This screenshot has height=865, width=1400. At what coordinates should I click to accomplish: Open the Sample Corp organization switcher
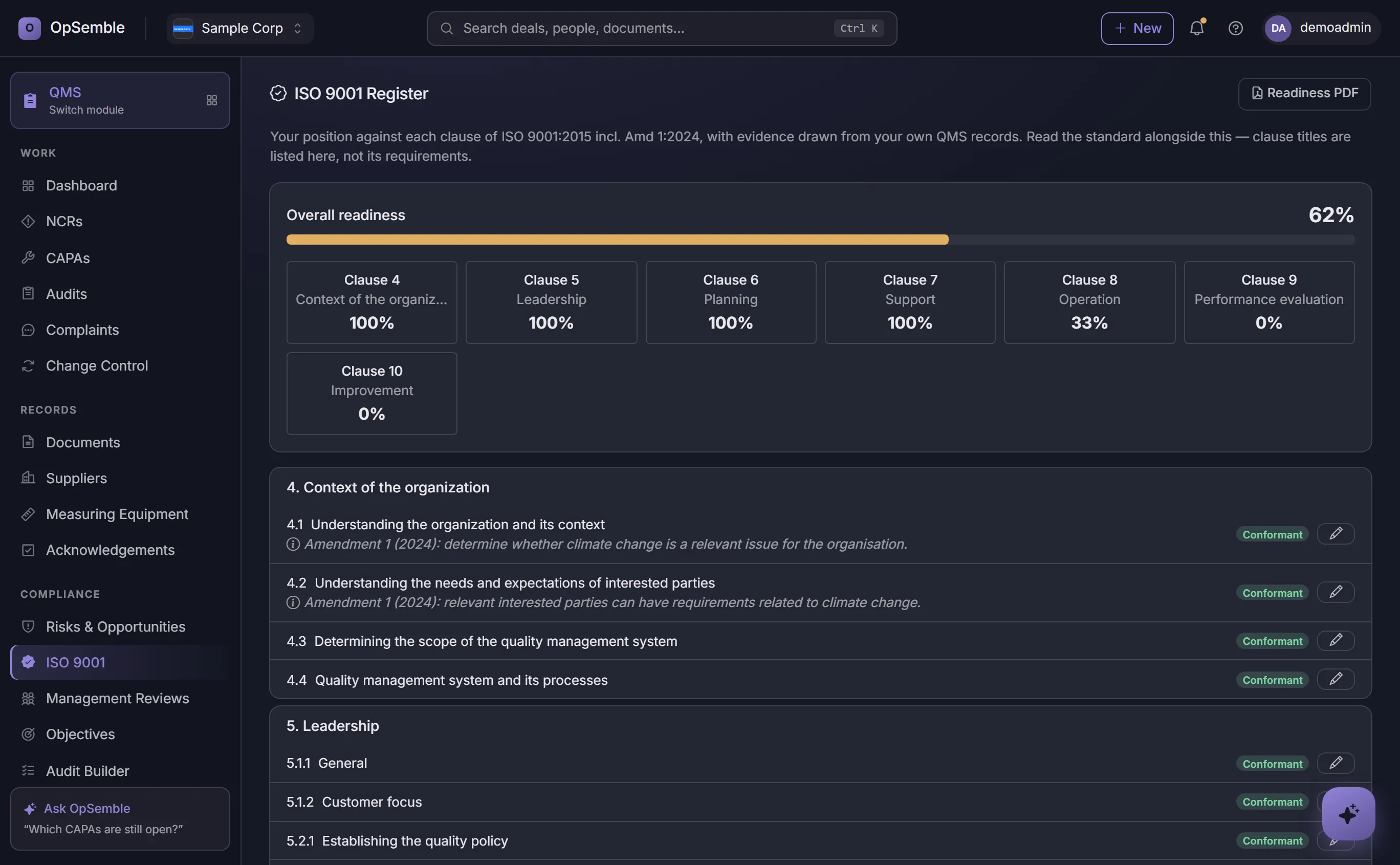click(239, 28)
